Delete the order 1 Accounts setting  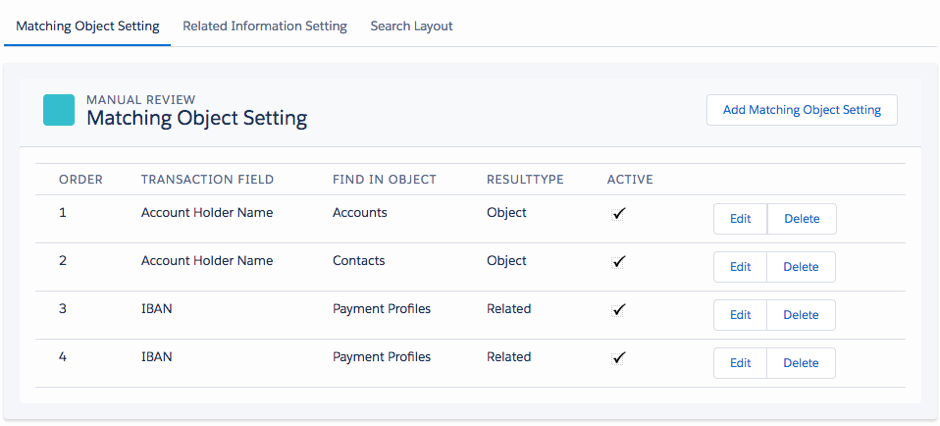point(801,219)
